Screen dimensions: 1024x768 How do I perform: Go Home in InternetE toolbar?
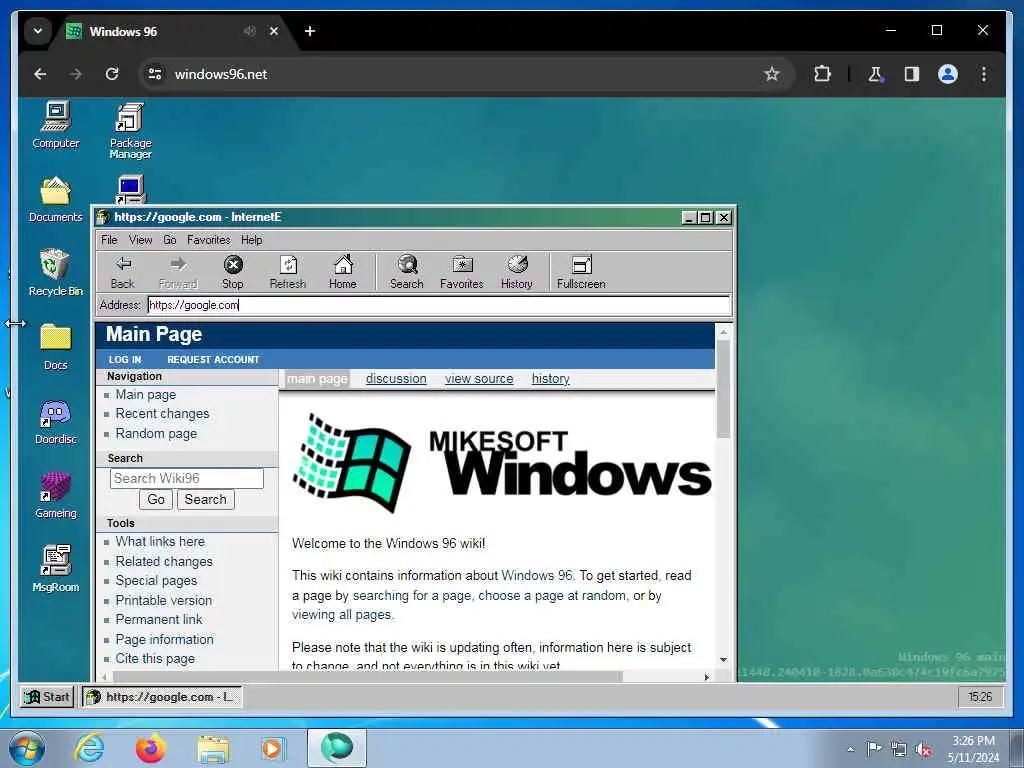tap(343, 272)
